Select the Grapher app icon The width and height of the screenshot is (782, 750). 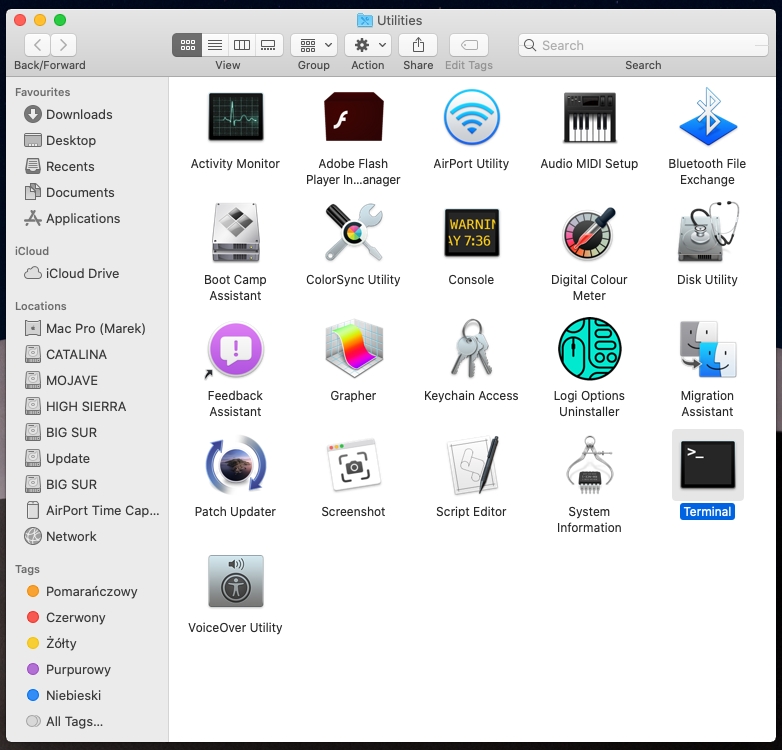click(354, 349)
